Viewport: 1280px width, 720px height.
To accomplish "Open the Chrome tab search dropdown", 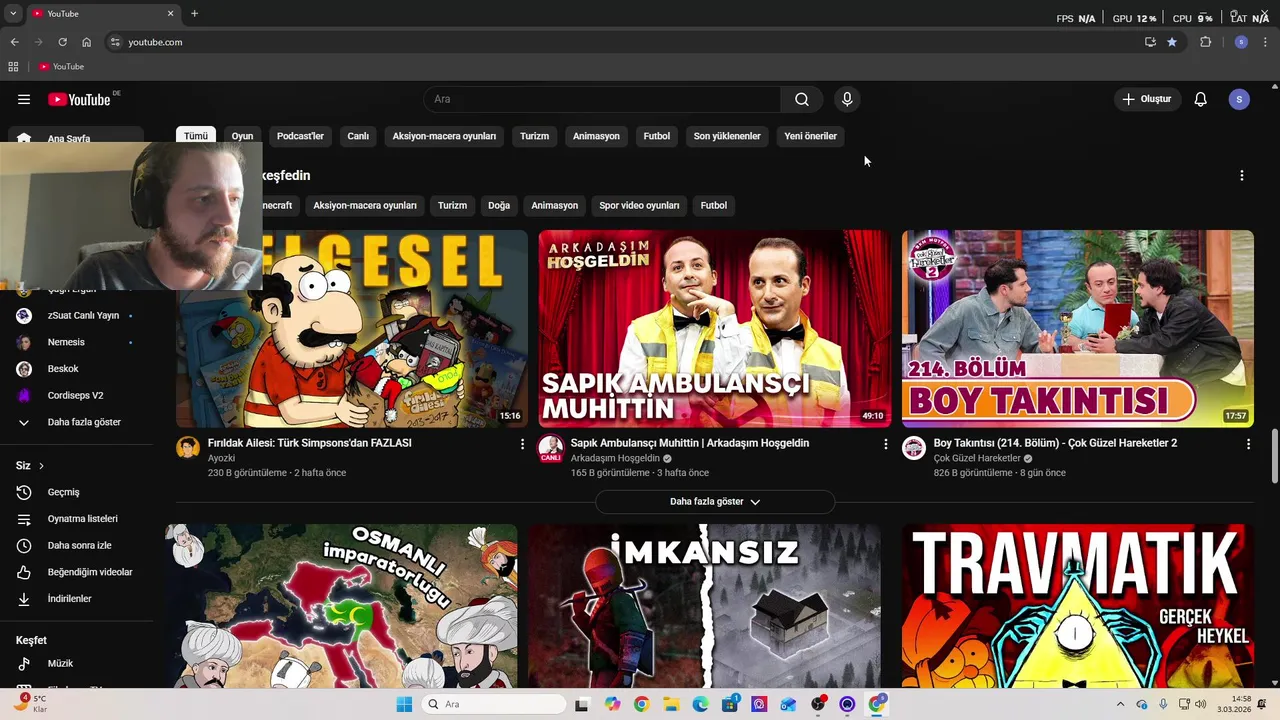I will [13, 13].
